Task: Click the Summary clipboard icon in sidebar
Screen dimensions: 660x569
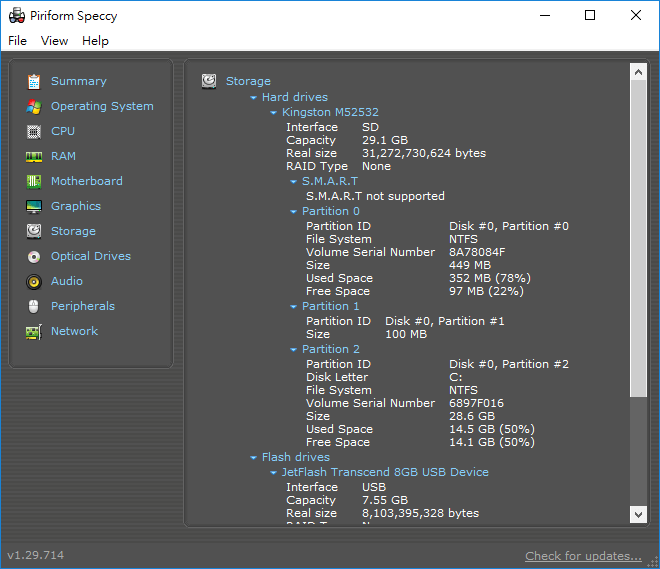Action: (x=34, y=81)
